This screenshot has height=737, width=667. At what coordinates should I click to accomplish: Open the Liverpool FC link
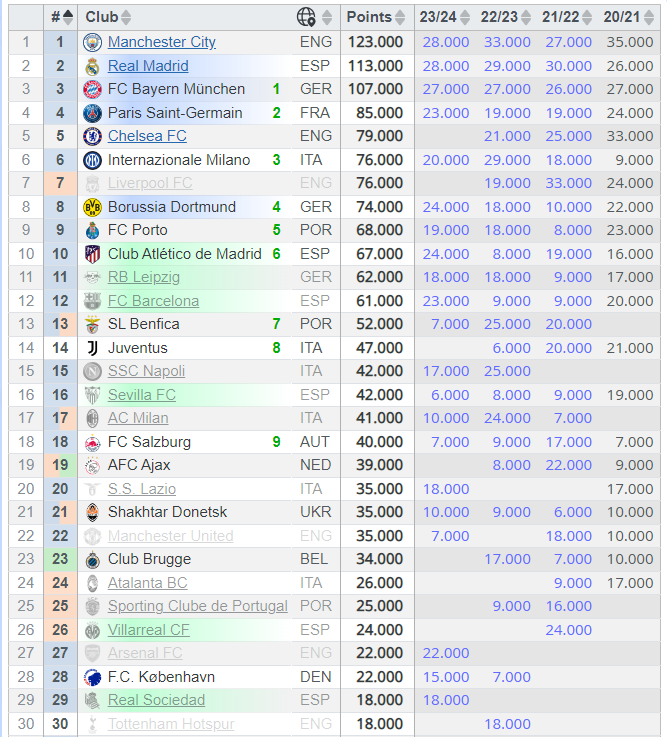(x=150, y=183)
